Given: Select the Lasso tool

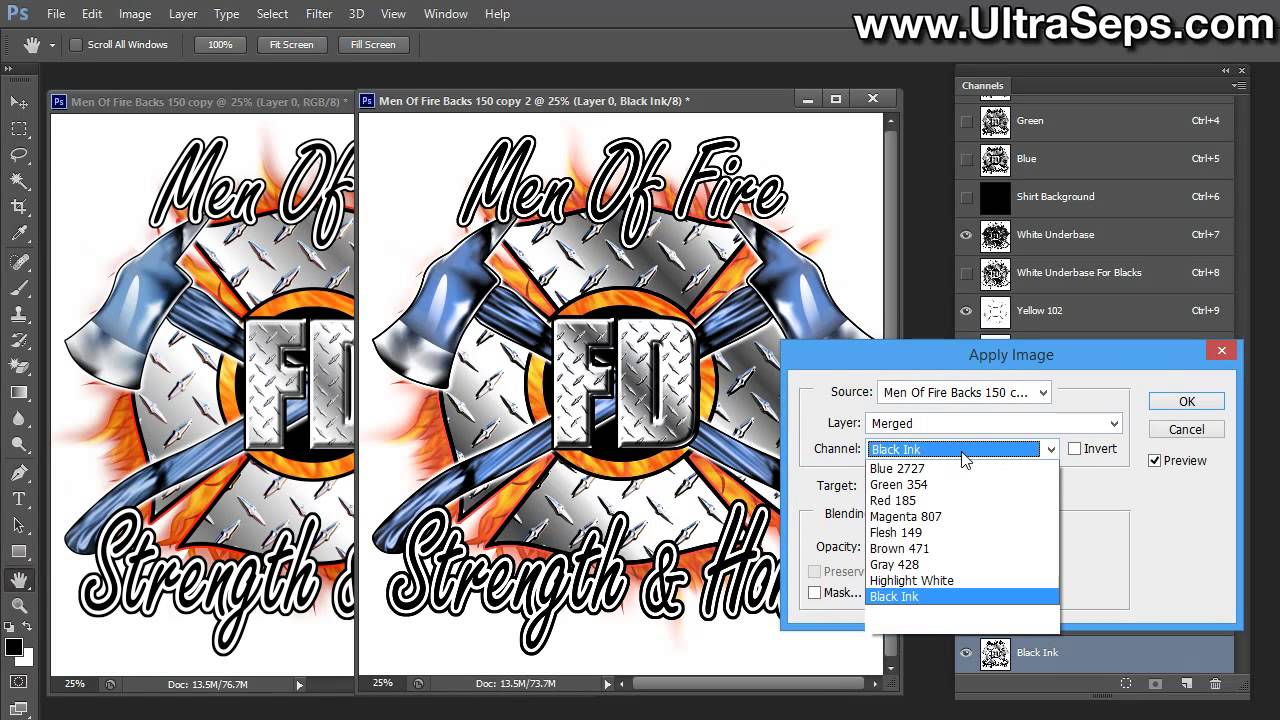Looking at the screenshot, I should click(x=18, y=155).
